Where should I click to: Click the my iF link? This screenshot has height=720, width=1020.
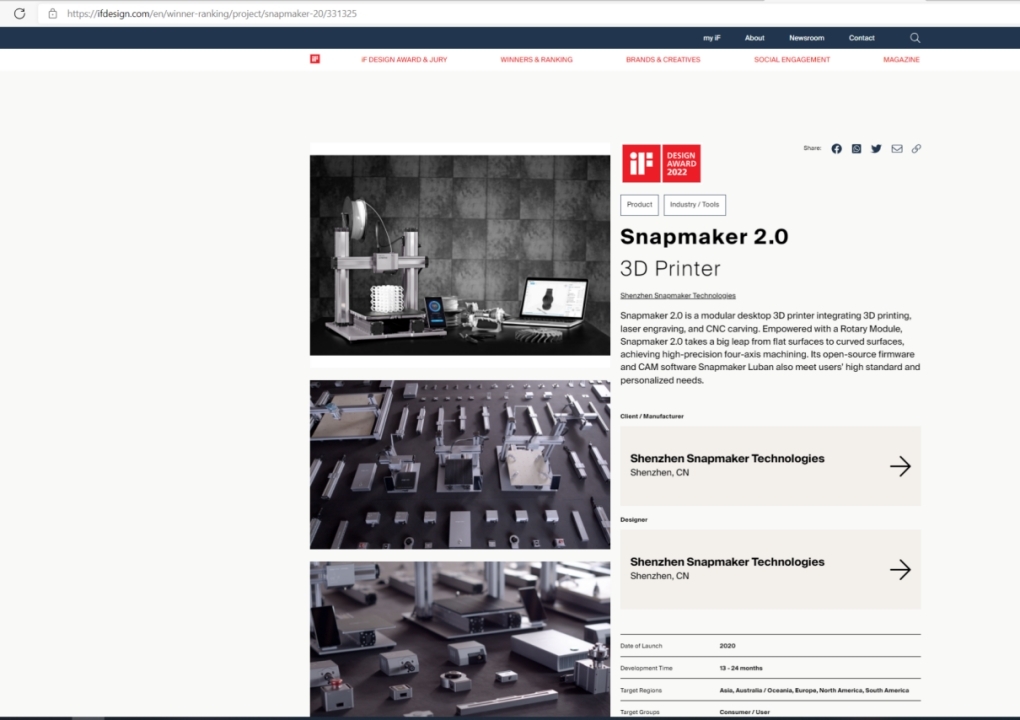[711, 37]
